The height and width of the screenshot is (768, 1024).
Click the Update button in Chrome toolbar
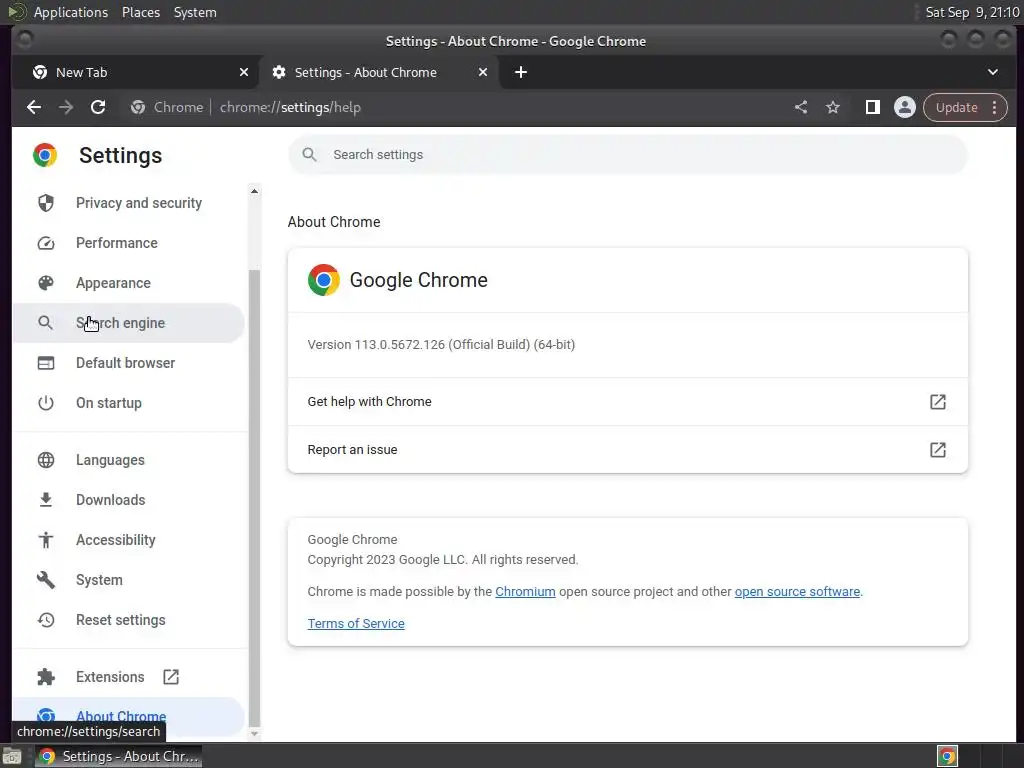tap(956, 107)
